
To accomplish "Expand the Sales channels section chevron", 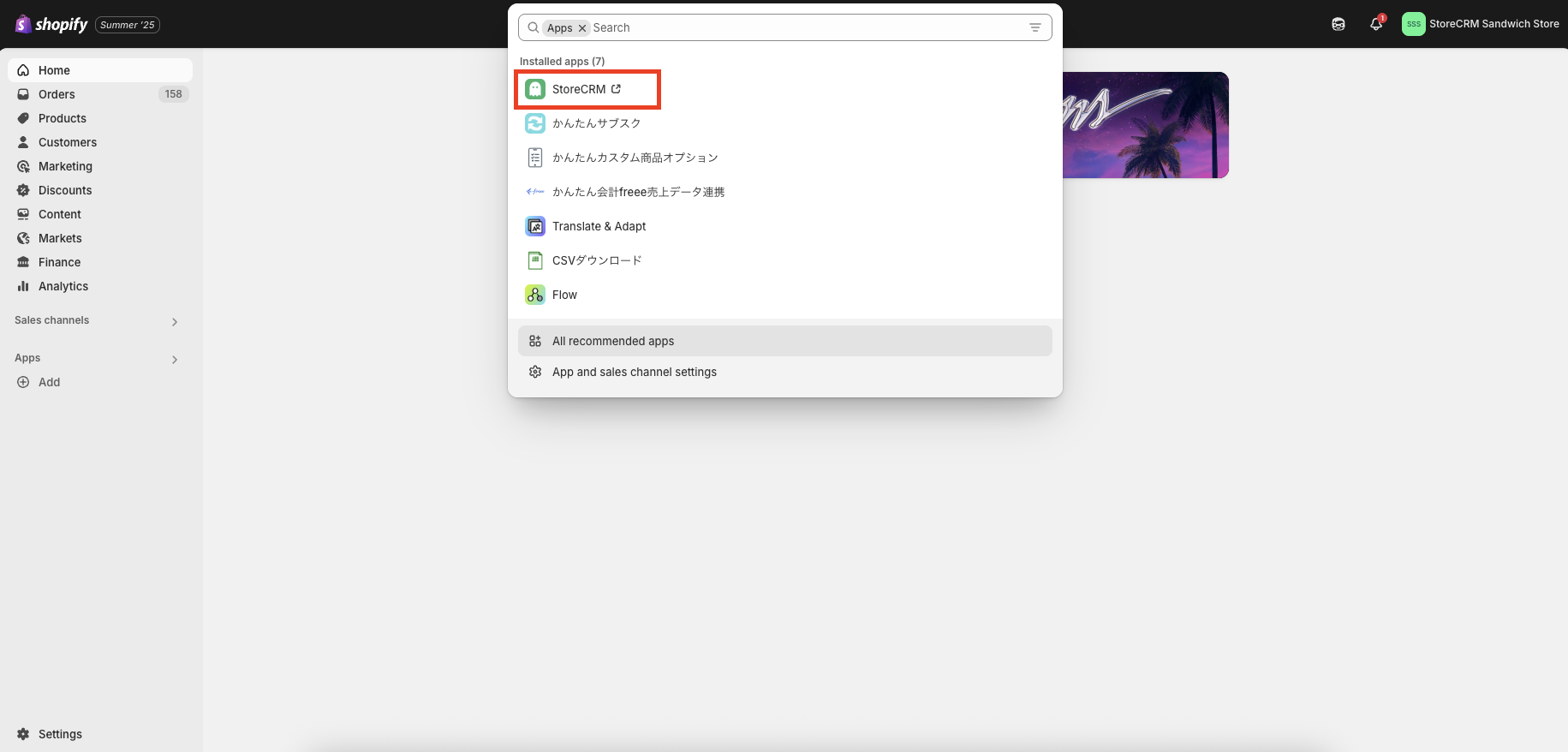I will (175, 322).
